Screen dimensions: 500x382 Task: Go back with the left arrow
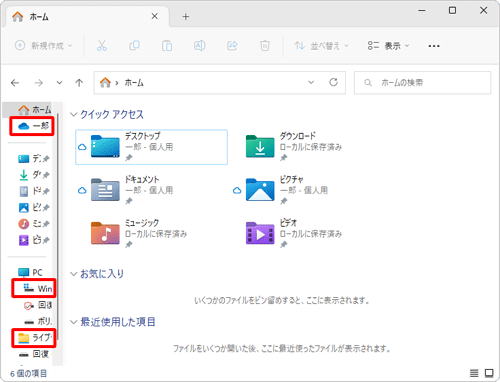point(15,83)
